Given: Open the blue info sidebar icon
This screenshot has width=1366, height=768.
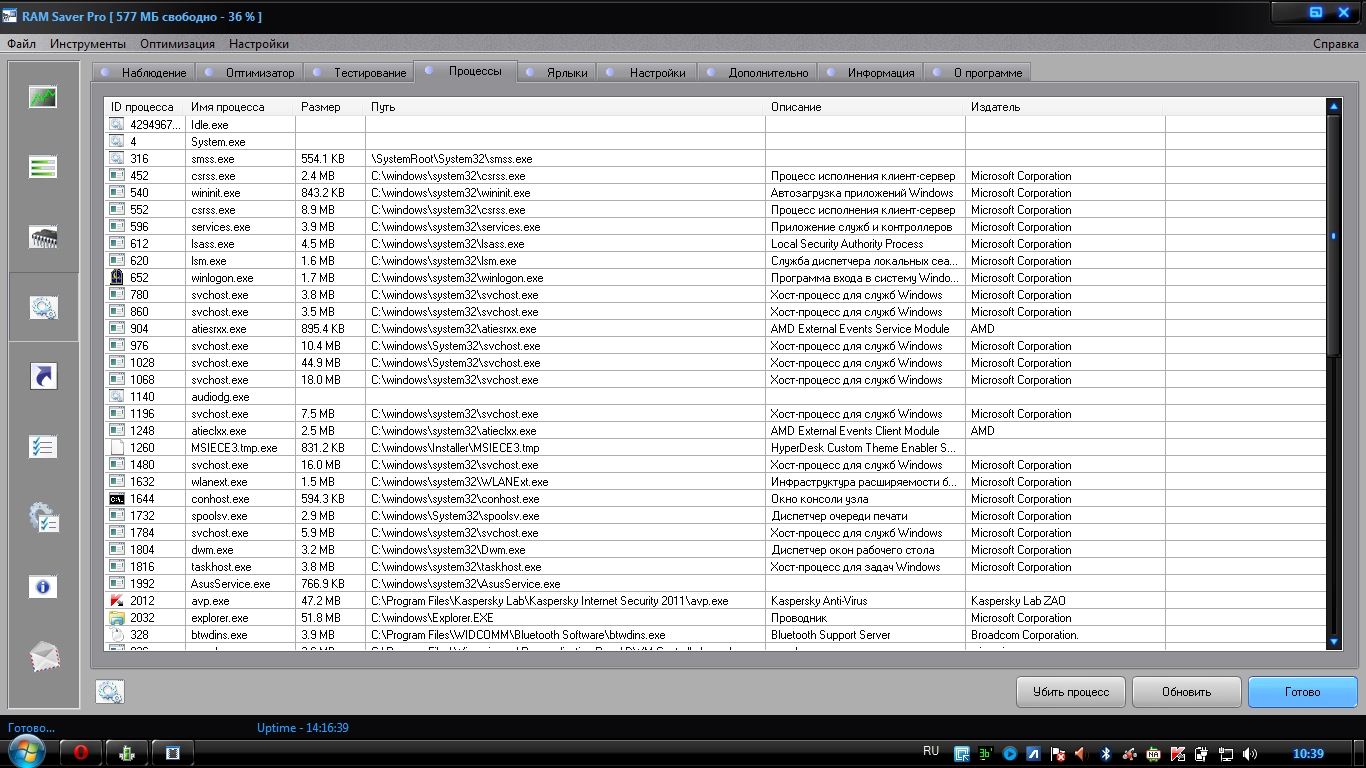Looking at the screenshot, I should click(43, 587).
